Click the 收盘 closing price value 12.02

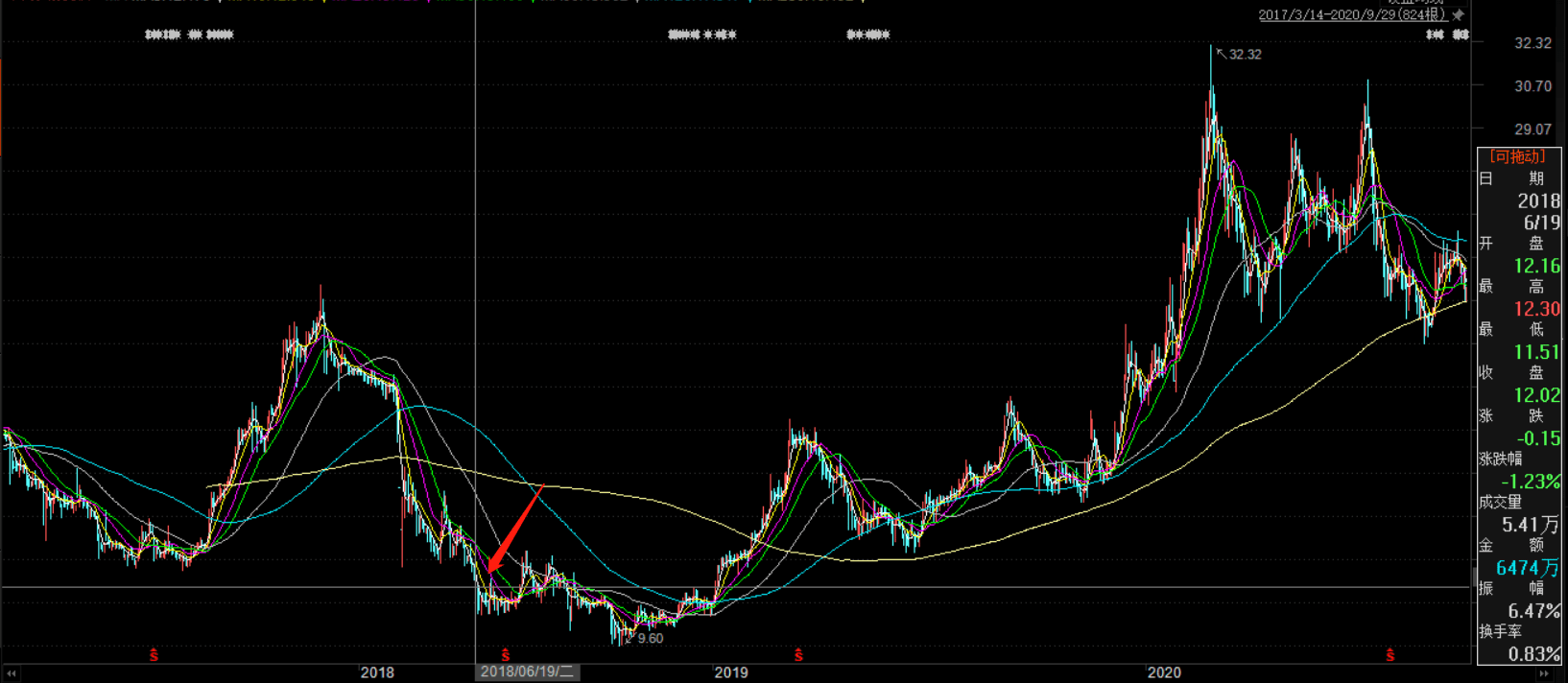1536,395
